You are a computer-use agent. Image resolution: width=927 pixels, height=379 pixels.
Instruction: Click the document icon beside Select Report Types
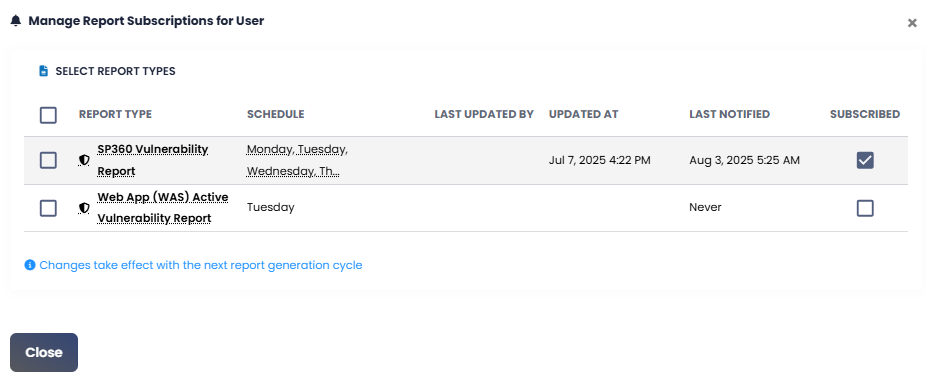(x=43, y=71)
